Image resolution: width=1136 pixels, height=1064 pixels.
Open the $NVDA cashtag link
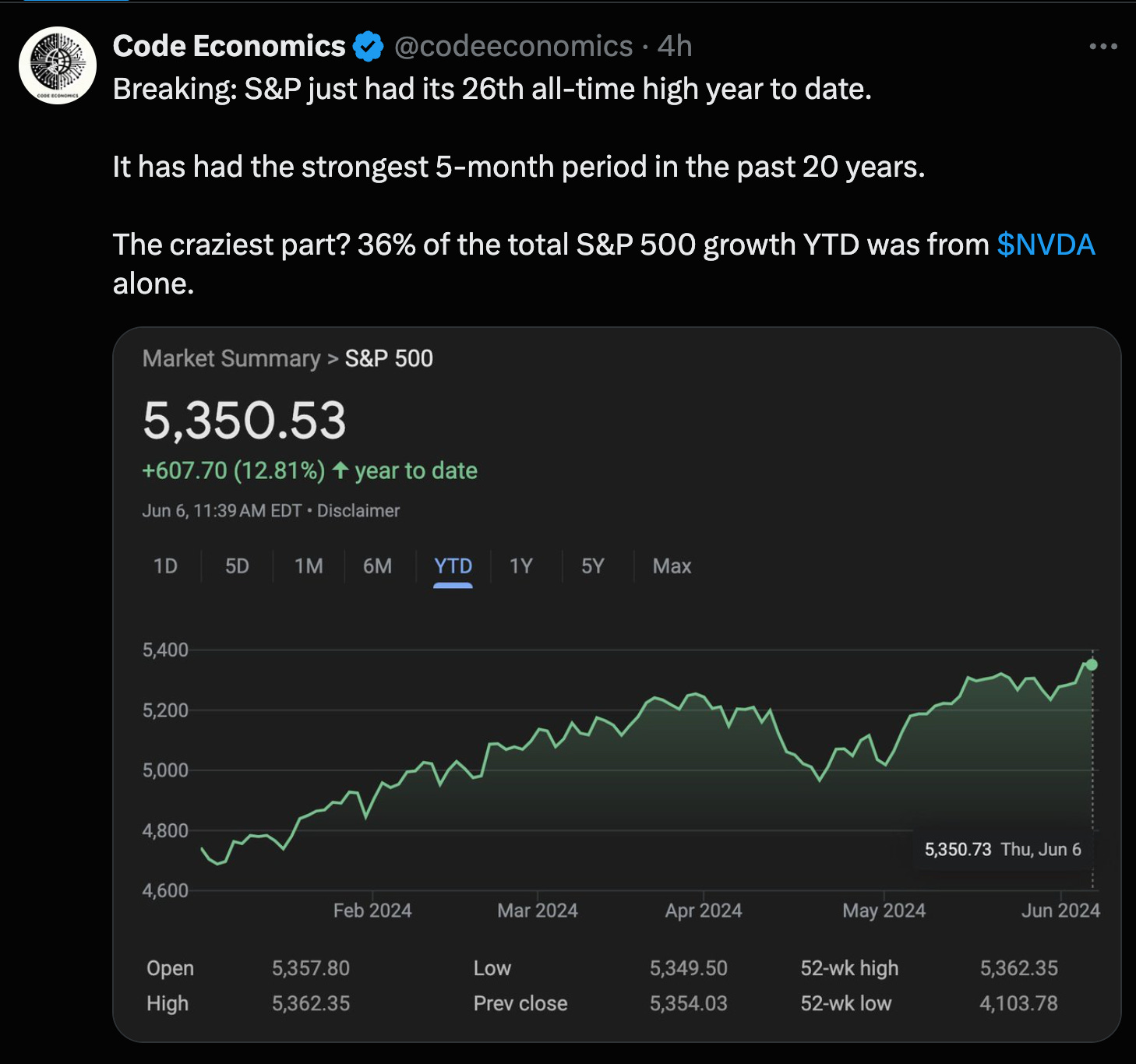click(x=1046, y=245)
